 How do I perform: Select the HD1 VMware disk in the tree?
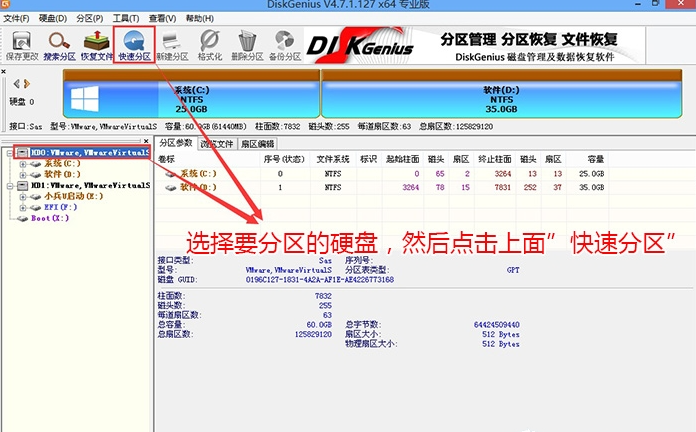point(90,185)
